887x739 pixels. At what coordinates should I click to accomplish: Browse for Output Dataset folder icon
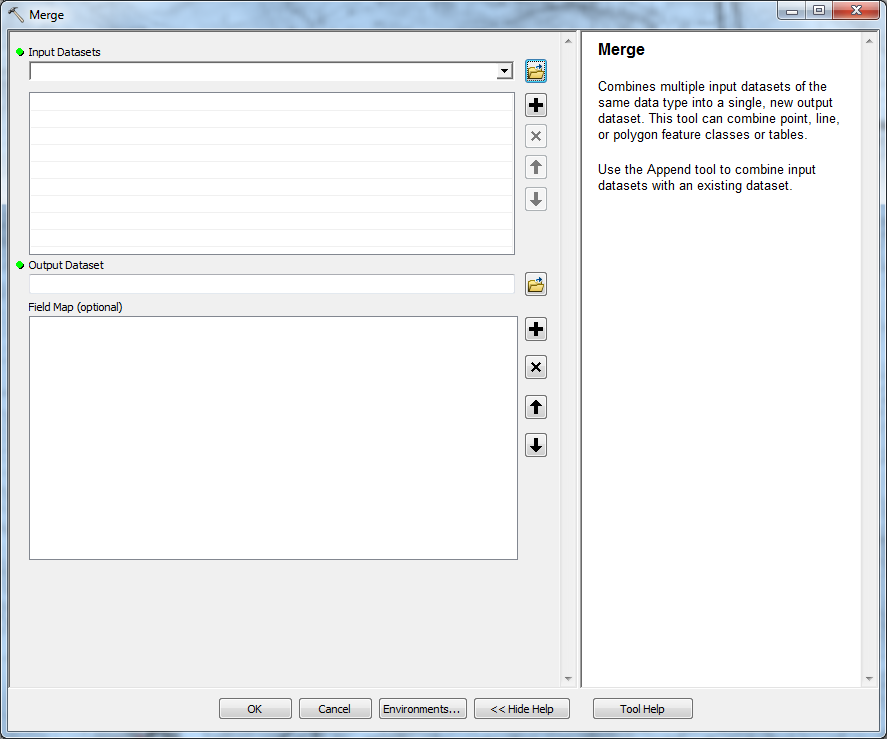click(536, 285)
